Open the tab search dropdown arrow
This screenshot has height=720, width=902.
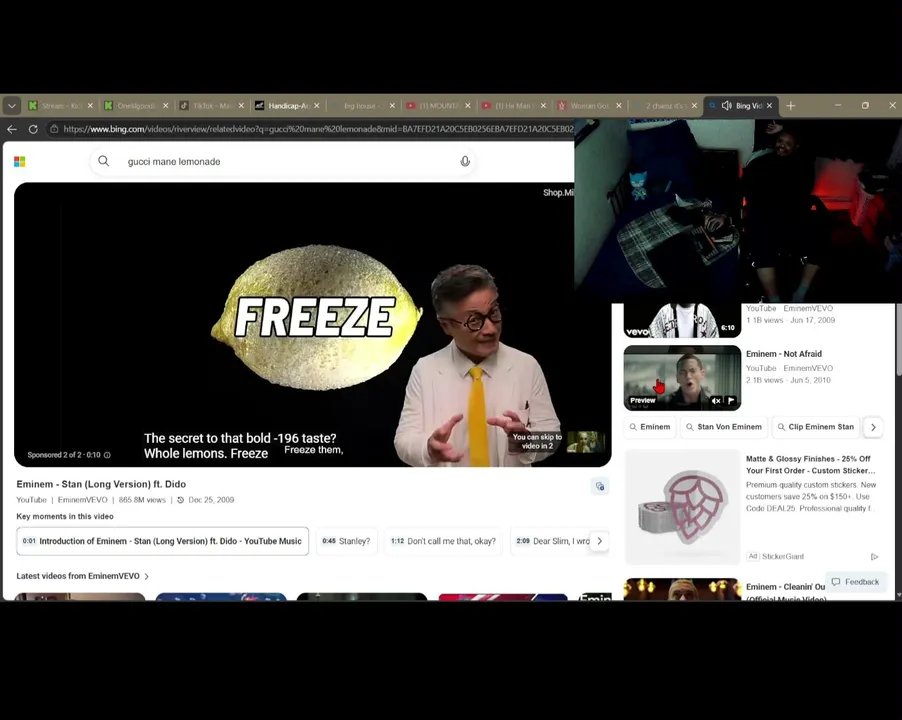coord(12,106)
